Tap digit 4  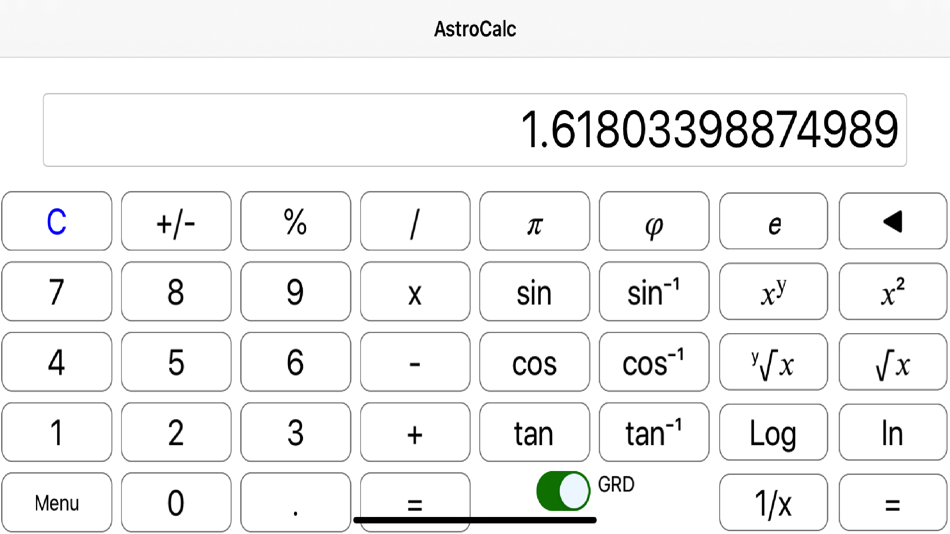click(56, 362)
